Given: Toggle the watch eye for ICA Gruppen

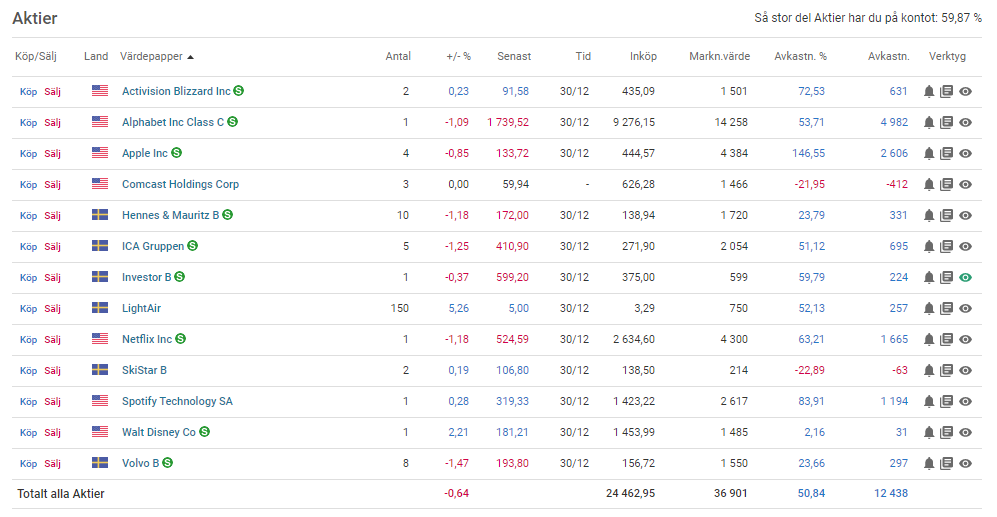Looking at the screenshot, I should click(x=965, y=246).
